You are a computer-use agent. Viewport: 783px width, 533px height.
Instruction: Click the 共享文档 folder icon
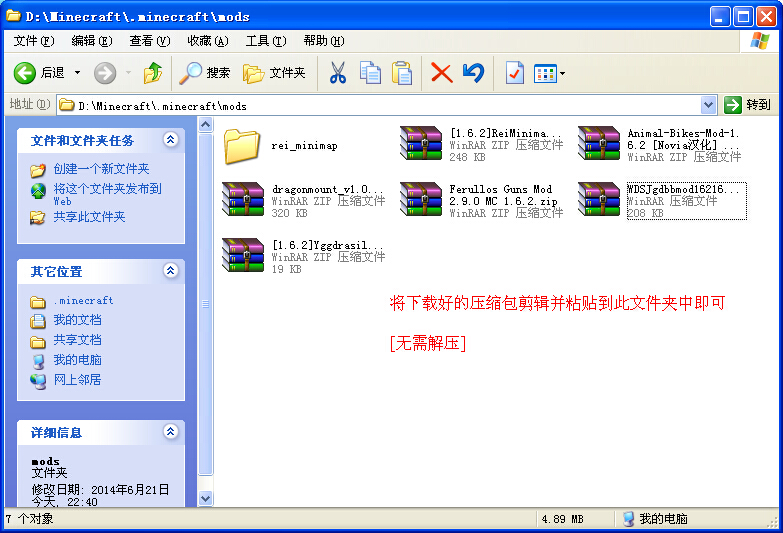tap(37, 342)
